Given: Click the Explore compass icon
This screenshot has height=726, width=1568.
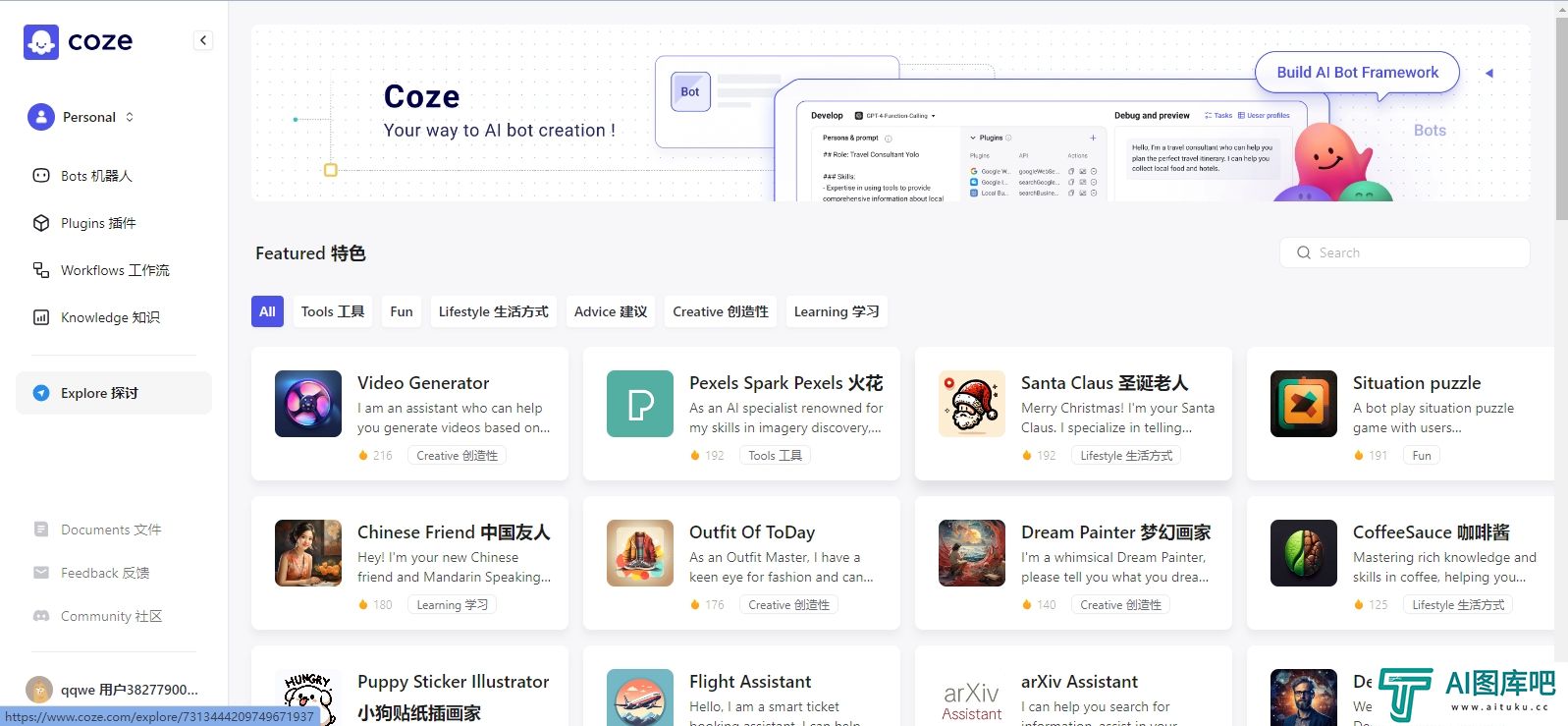Looking at the screenshot, I should pos(41,393).
